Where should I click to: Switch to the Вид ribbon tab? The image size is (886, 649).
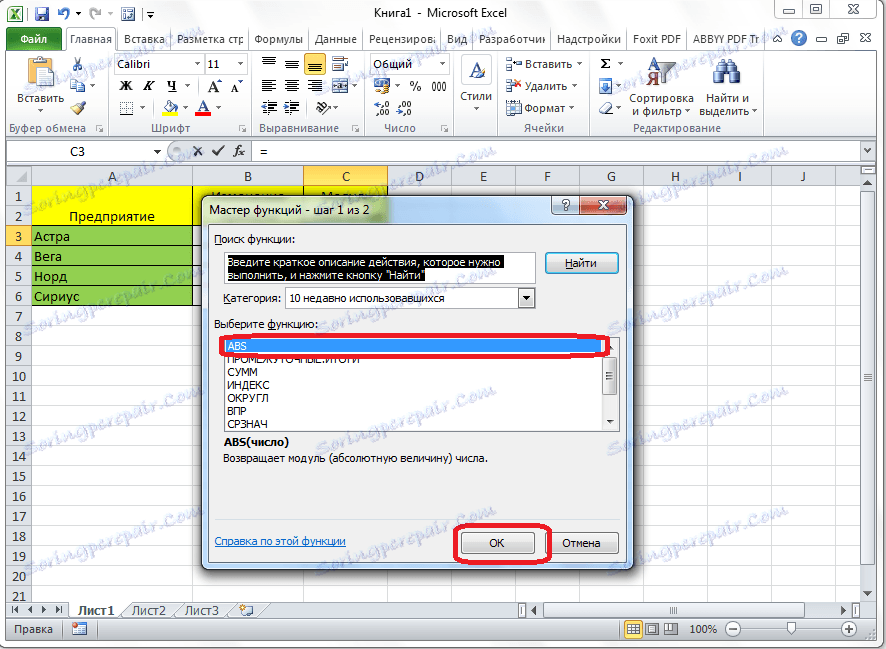(457, 39)
